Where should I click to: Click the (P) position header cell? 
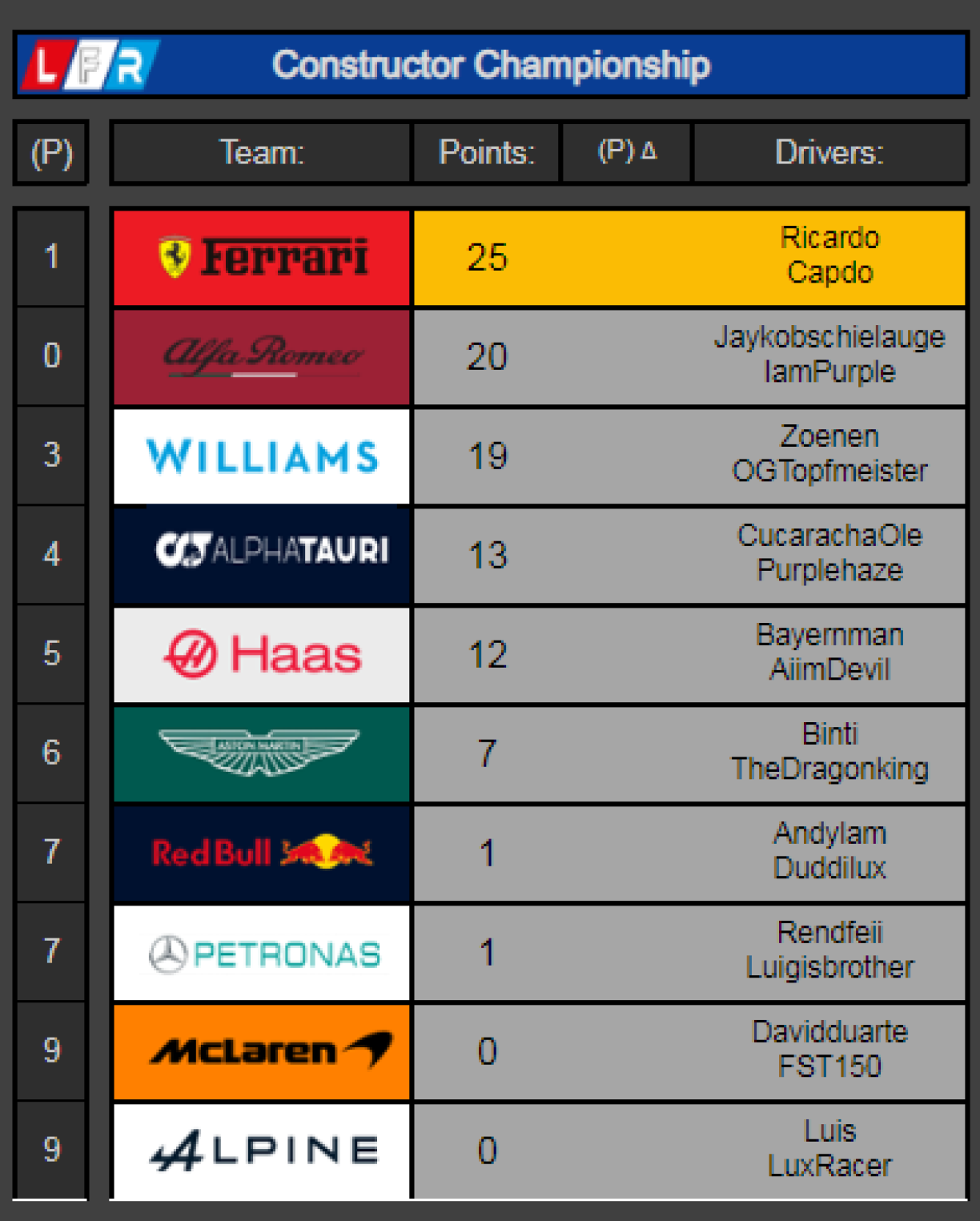[x=51, y=152]
